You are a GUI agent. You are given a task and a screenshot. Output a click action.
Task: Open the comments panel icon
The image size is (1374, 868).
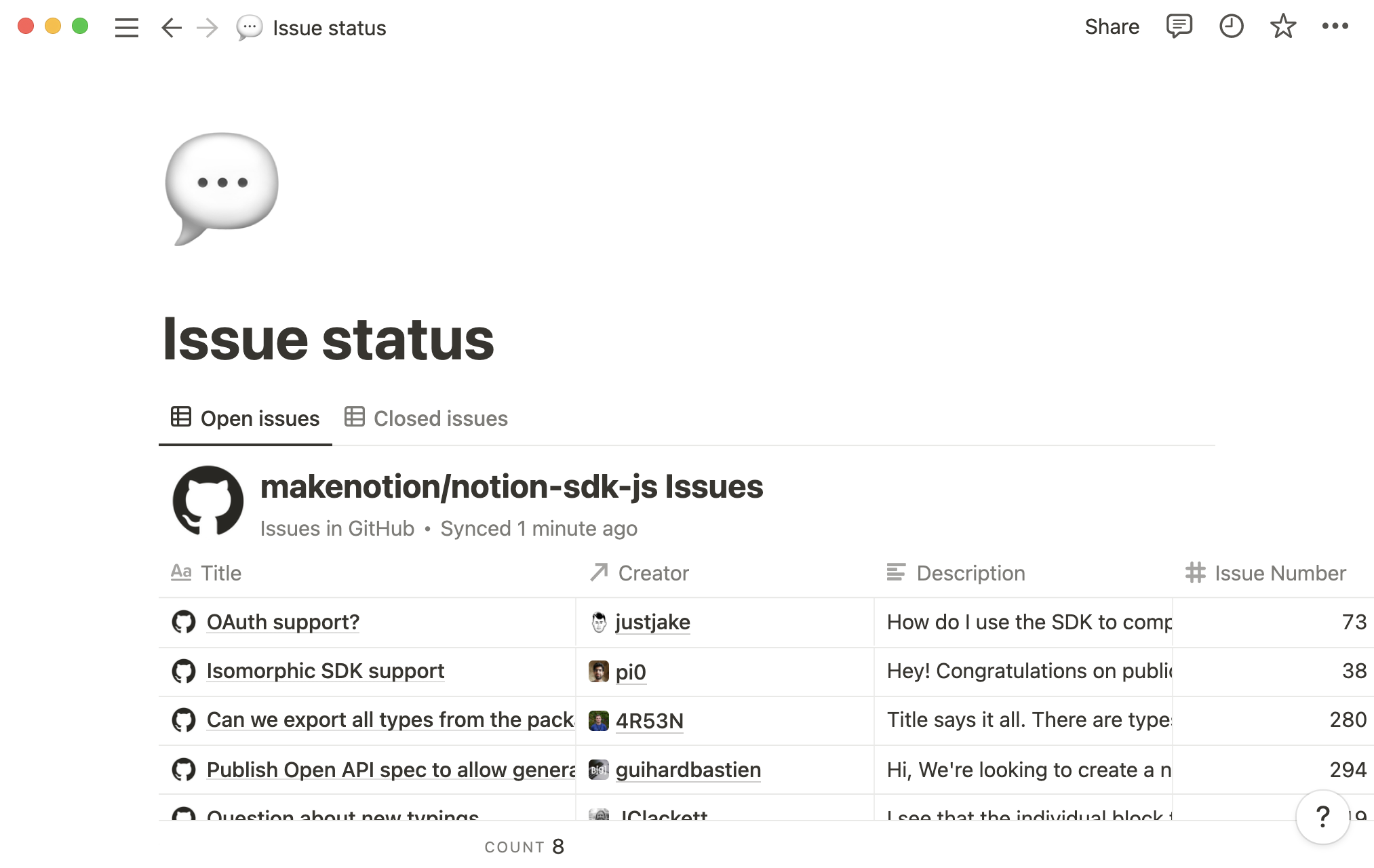pos(1178,28)
